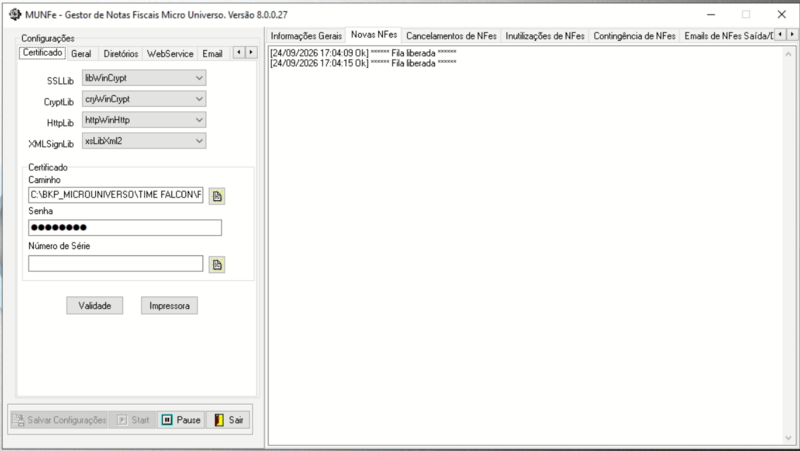
Task: Open the SSLLib dropdown
Action: (x=144, y=78)
